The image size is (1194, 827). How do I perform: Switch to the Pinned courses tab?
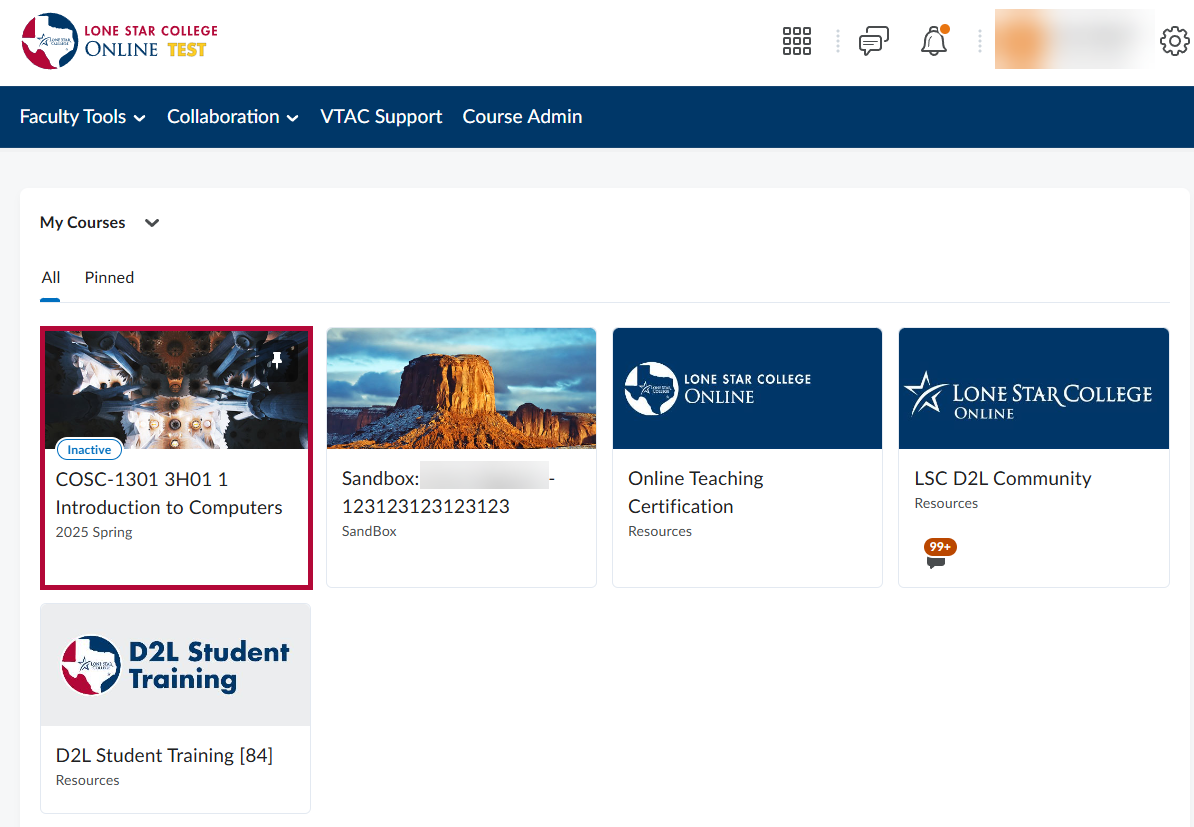pos(109,278)
